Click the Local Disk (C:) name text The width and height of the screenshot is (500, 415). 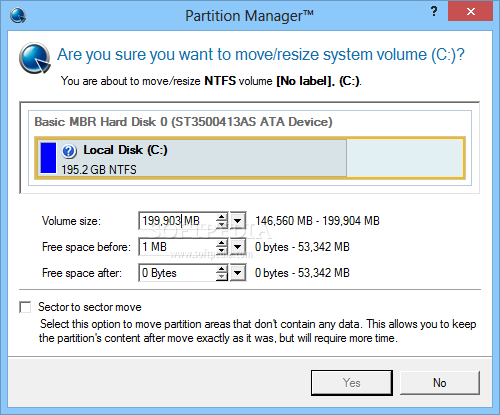coord(125,150)
